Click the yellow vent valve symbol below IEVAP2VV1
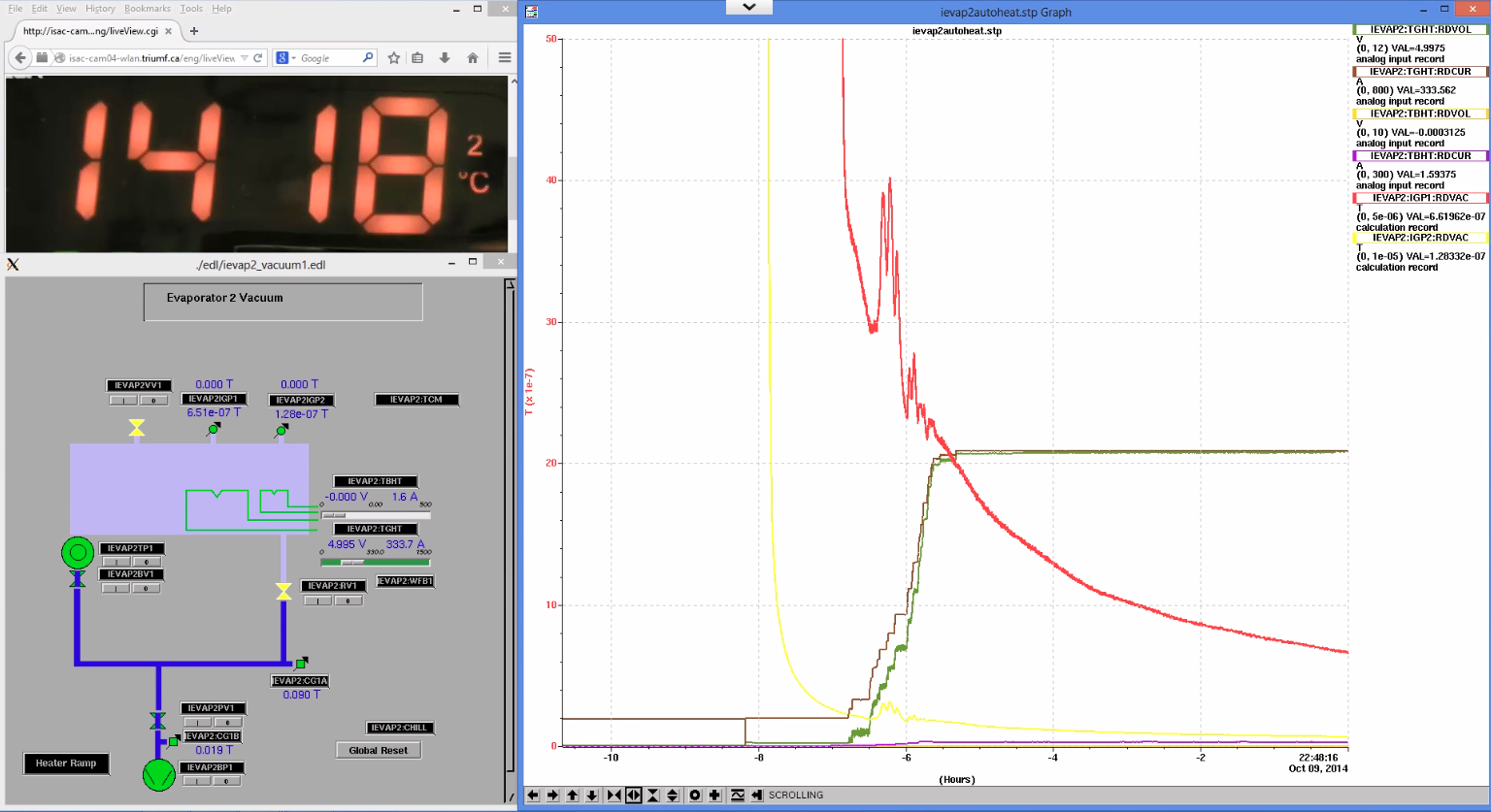Viewport: 1491px width, 812px height. [x=137, y=428]
